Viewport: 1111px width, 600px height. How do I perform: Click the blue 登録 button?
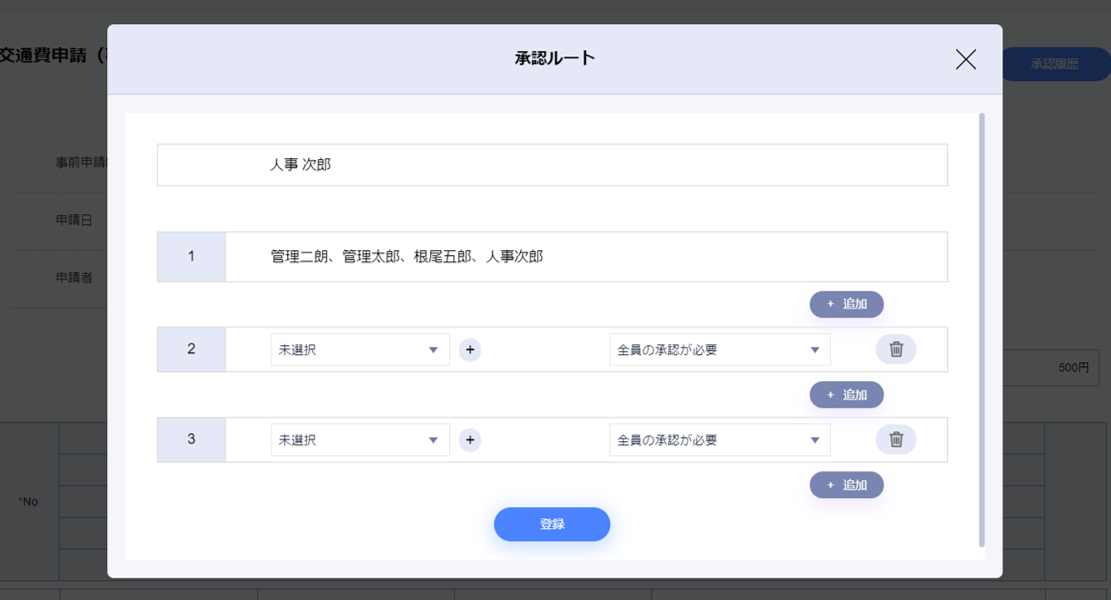click(552, 524)
